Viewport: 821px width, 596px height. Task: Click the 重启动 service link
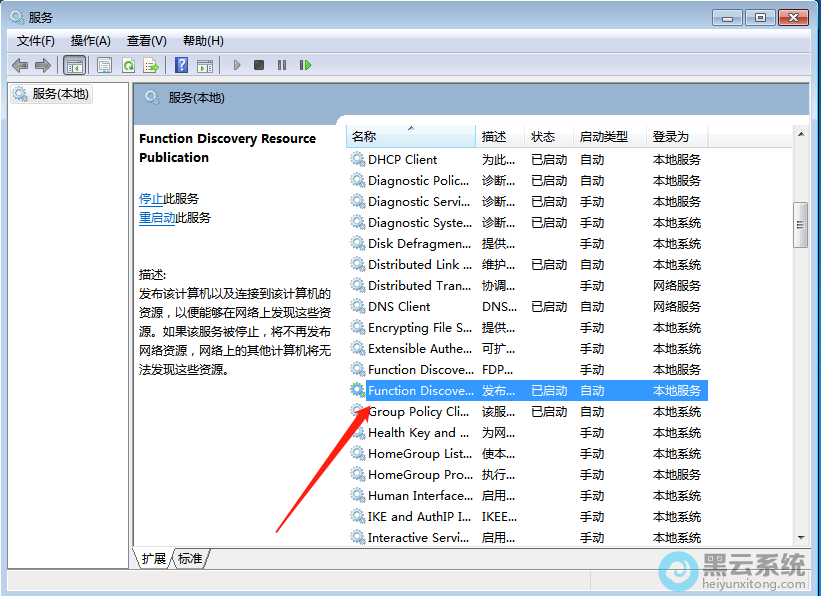coord(157,217)
